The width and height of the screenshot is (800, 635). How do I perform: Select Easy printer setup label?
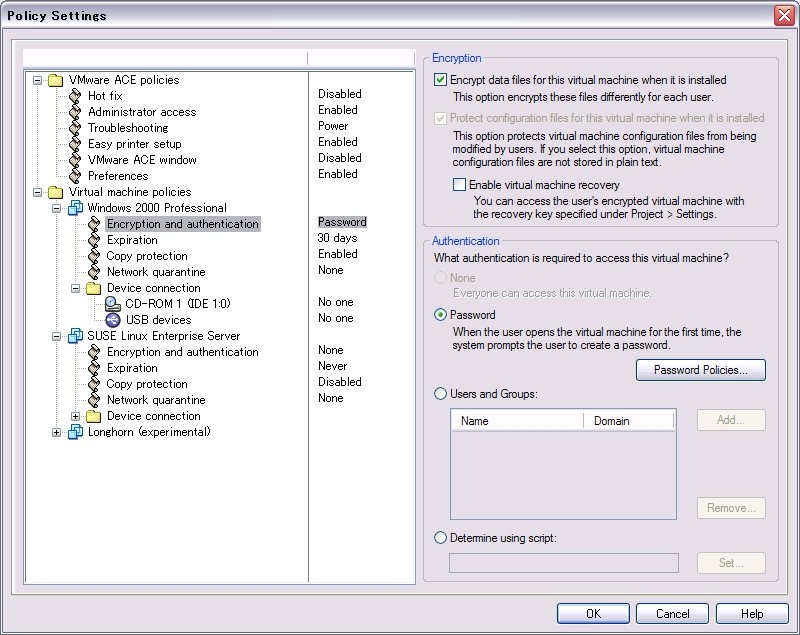tap(135, 144)
